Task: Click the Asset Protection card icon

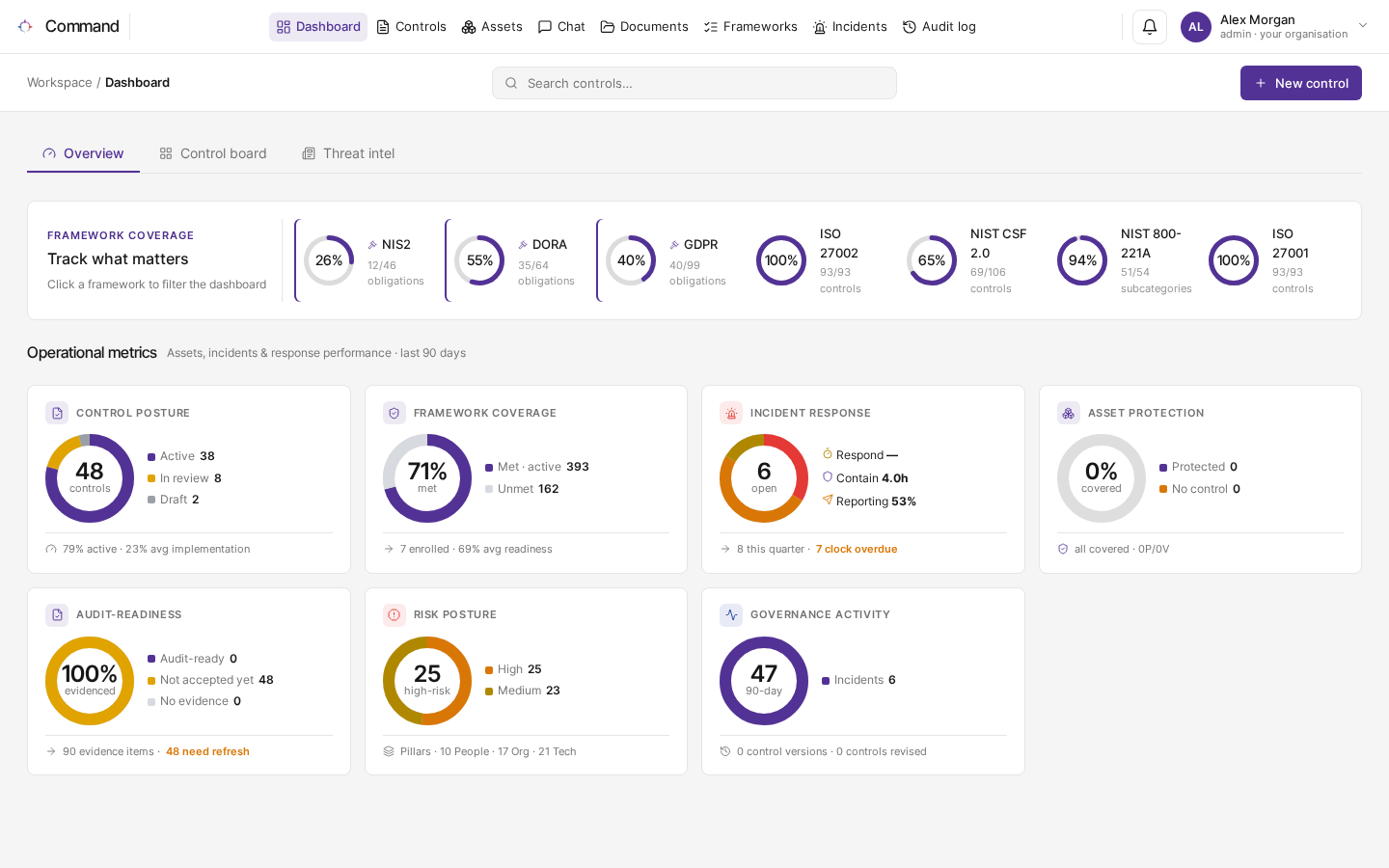Action: click(x=1069, y=413)
